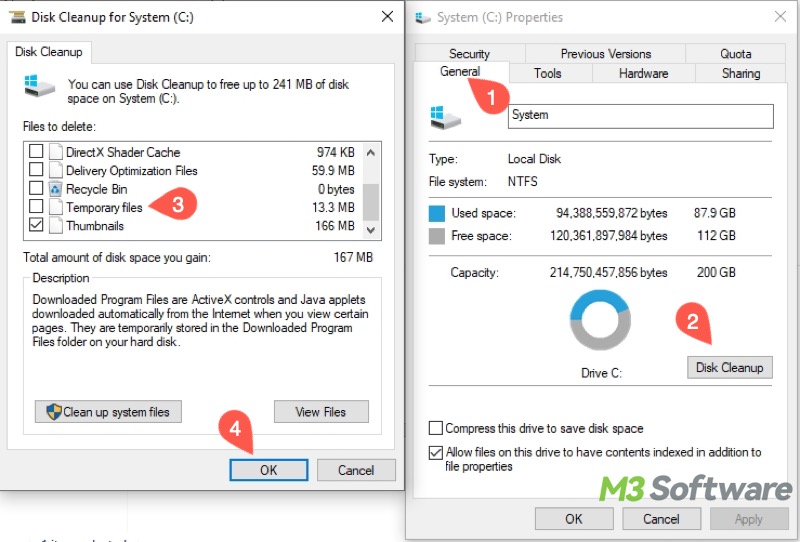Click Clean up system files button
The image size is (800, 542).
click(x=108, y=412)
